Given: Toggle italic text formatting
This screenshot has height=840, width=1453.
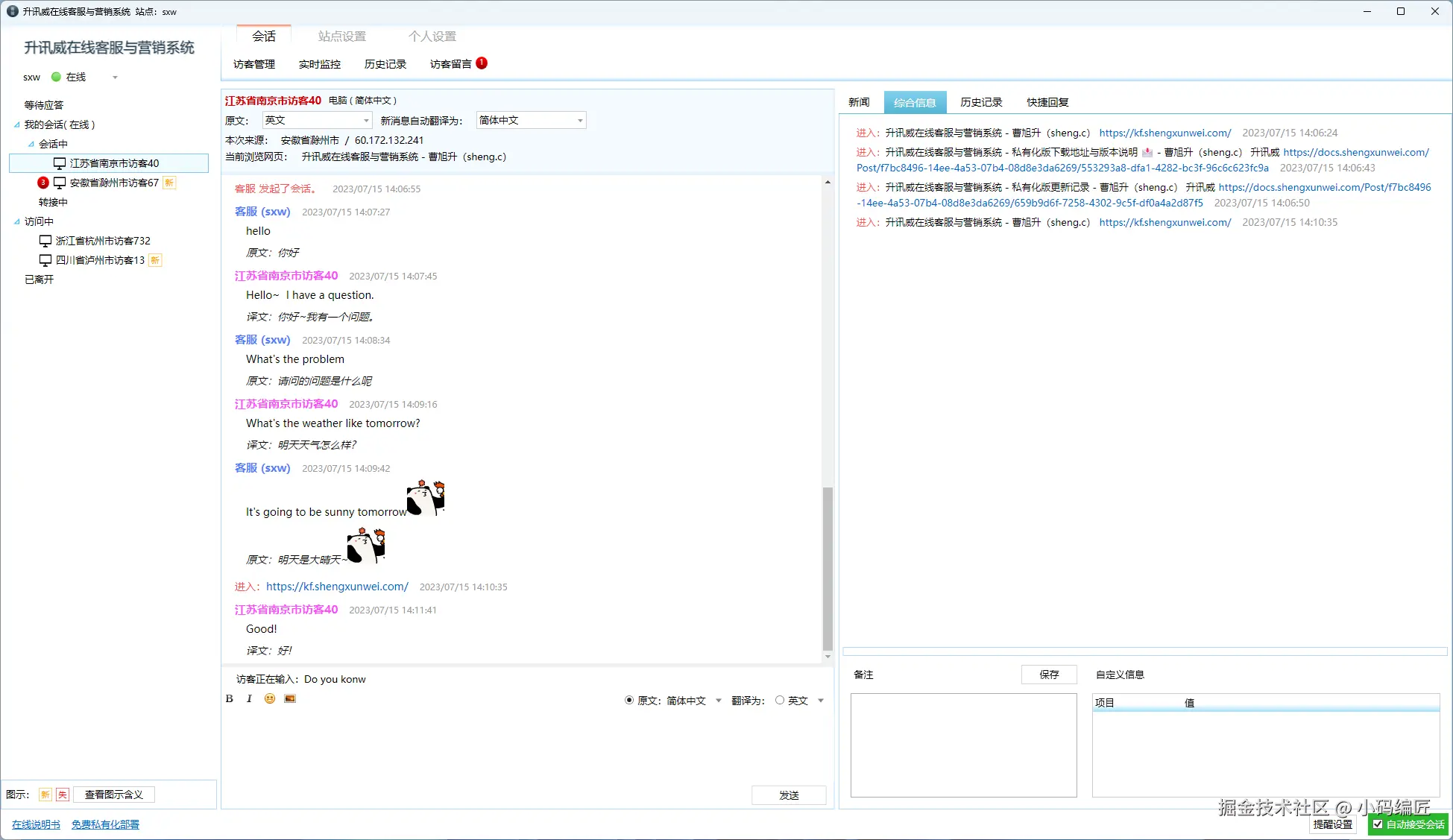Looking at the screenshot, I should point(249,698).
